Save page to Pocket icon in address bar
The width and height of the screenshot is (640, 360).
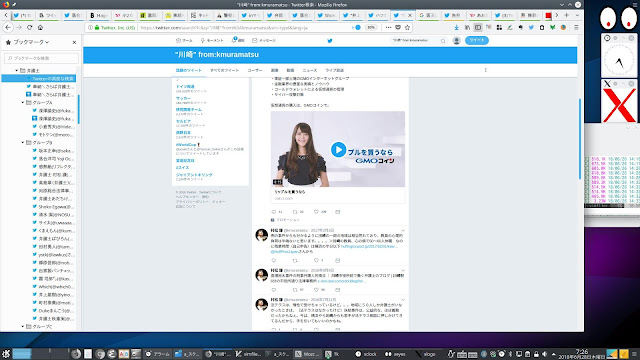pyautogui.click(x=398, y=27)
